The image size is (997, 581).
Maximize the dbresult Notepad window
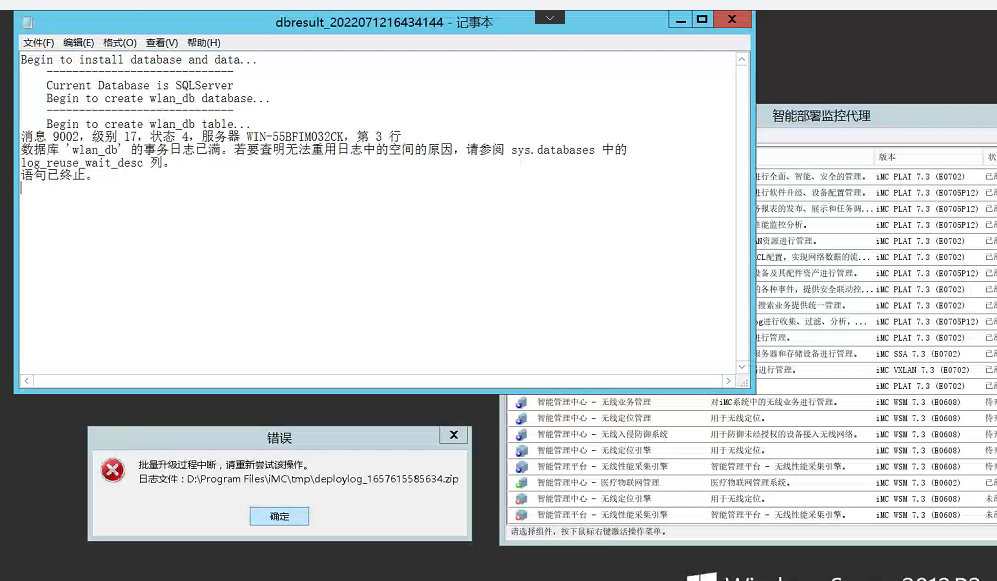[702, 20]
